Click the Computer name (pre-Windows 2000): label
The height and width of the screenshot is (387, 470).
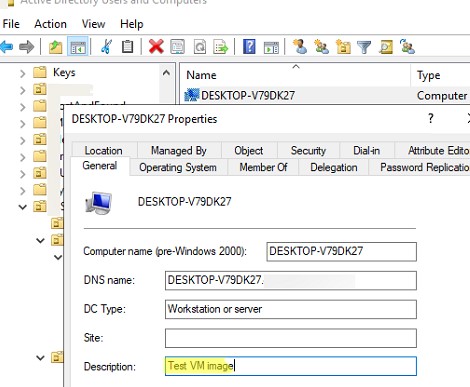(x=165, y=251)
